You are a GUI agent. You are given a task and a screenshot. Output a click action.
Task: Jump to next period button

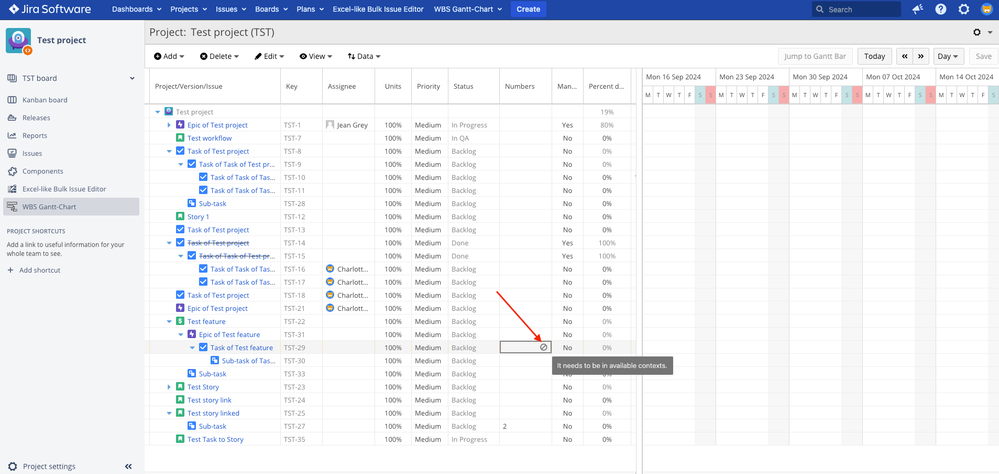(921, 56)
